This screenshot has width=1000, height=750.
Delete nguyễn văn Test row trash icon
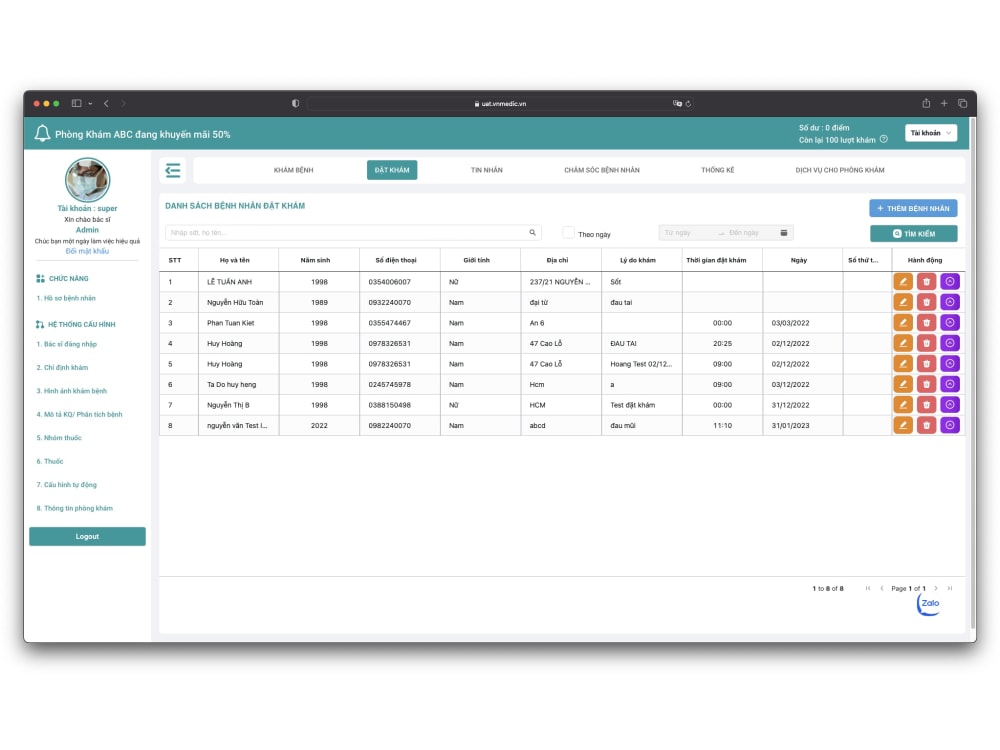(x=926, y=425)
